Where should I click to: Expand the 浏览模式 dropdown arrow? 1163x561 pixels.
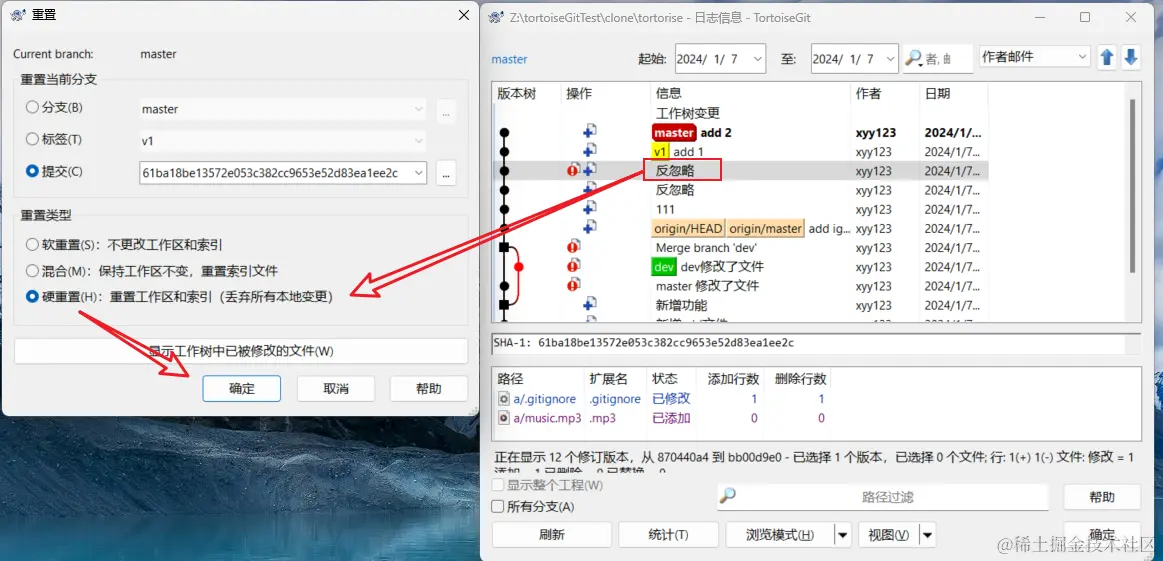(x=843, y=535)
